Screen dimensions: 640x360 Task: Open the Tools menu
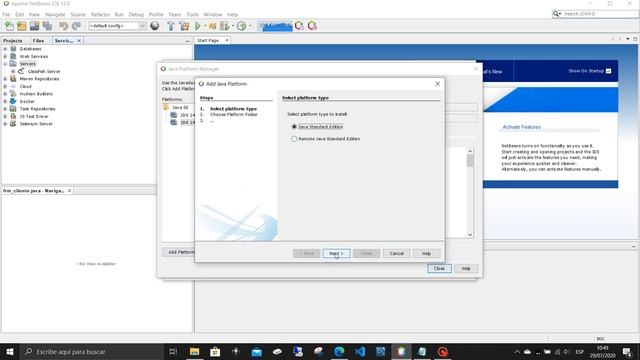tap(193, 14)
